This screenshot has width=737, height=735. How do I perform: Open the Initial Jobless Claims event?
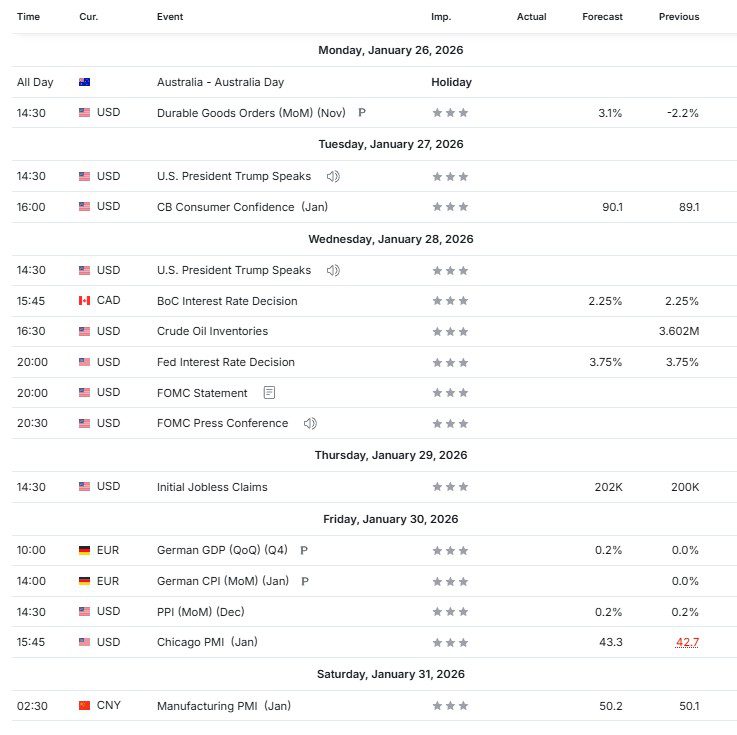(x=212, y=487)
